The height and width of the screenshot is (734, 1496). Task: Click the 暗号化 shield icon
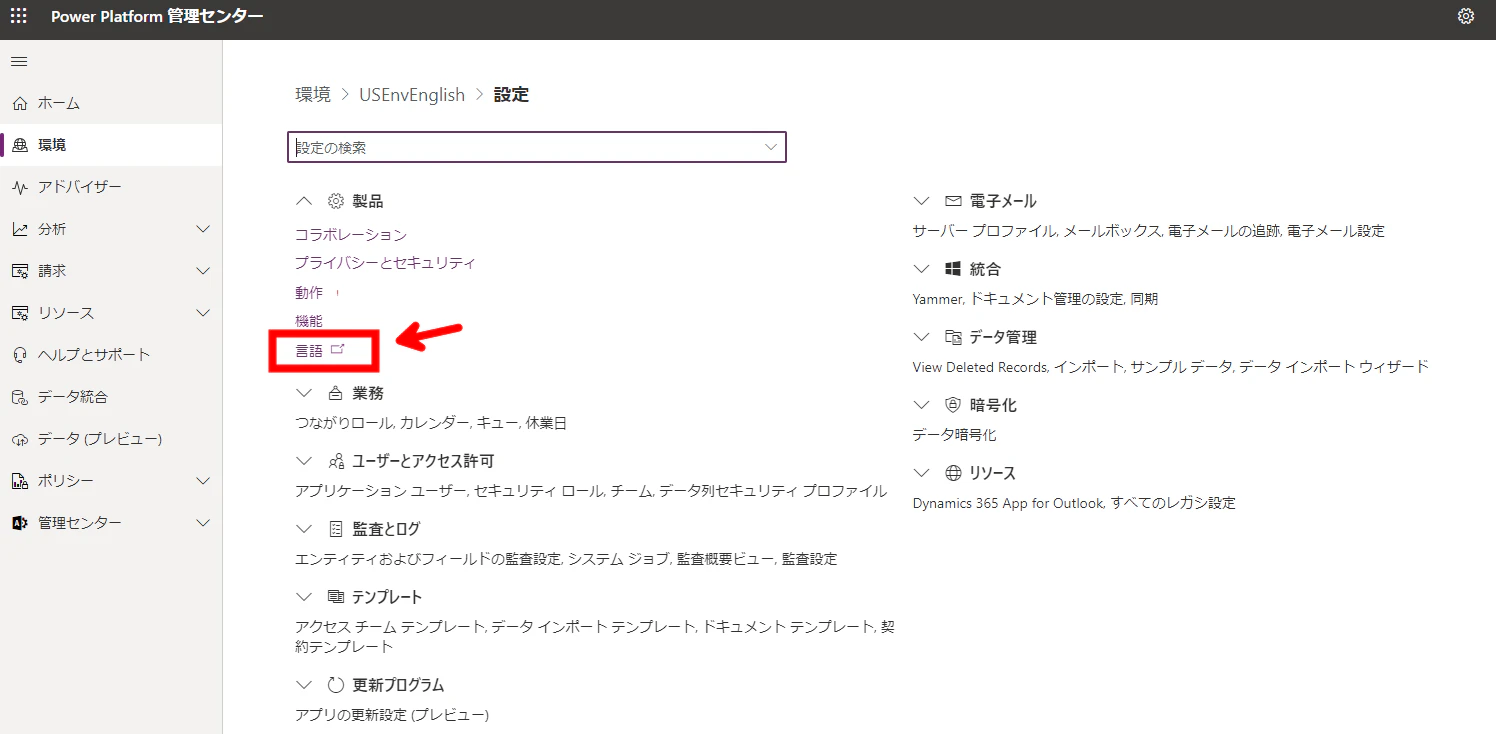[953, 405]
